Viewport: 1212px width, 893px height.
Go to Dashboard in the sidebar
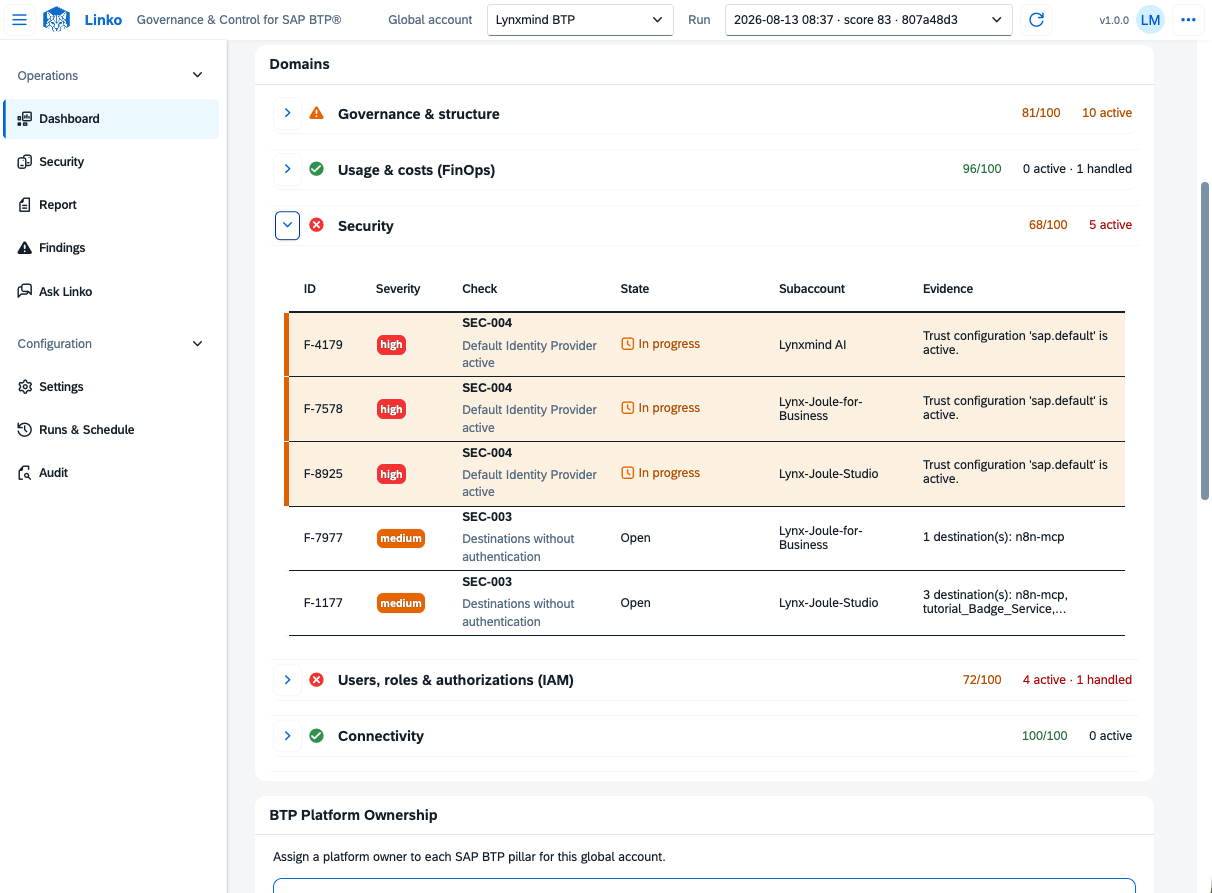tap(111, 118)
